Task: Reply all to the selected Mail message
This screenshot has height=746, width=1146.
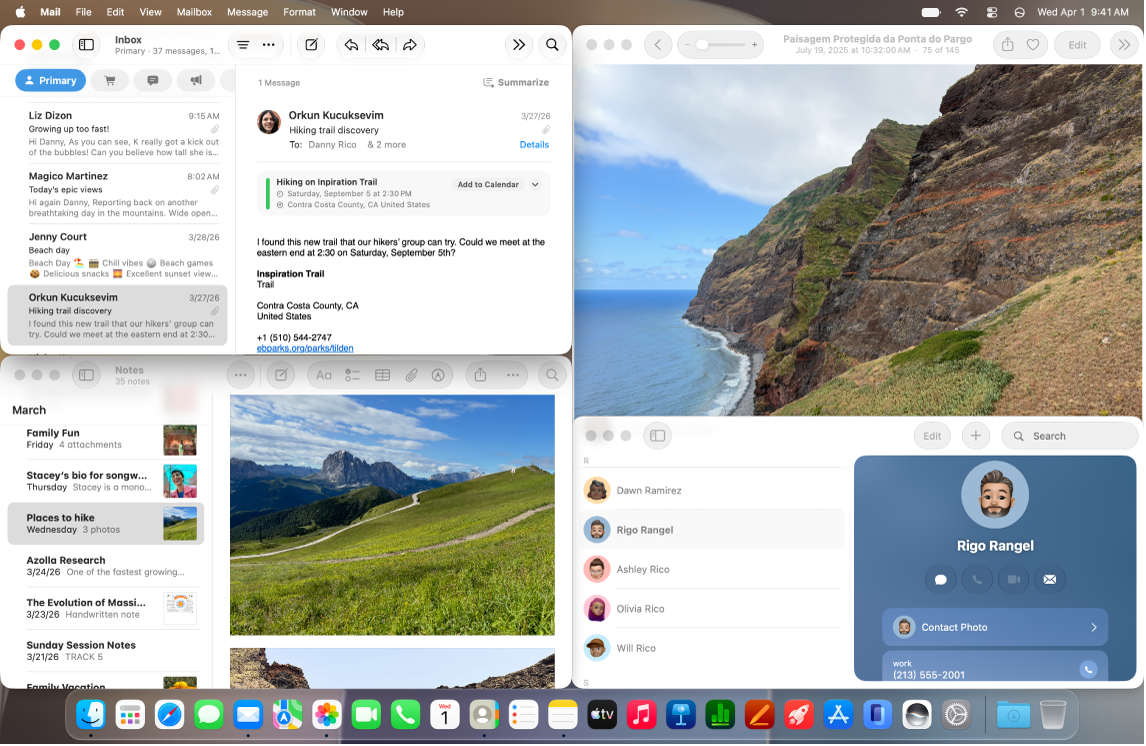Action: tap(381, 45)
